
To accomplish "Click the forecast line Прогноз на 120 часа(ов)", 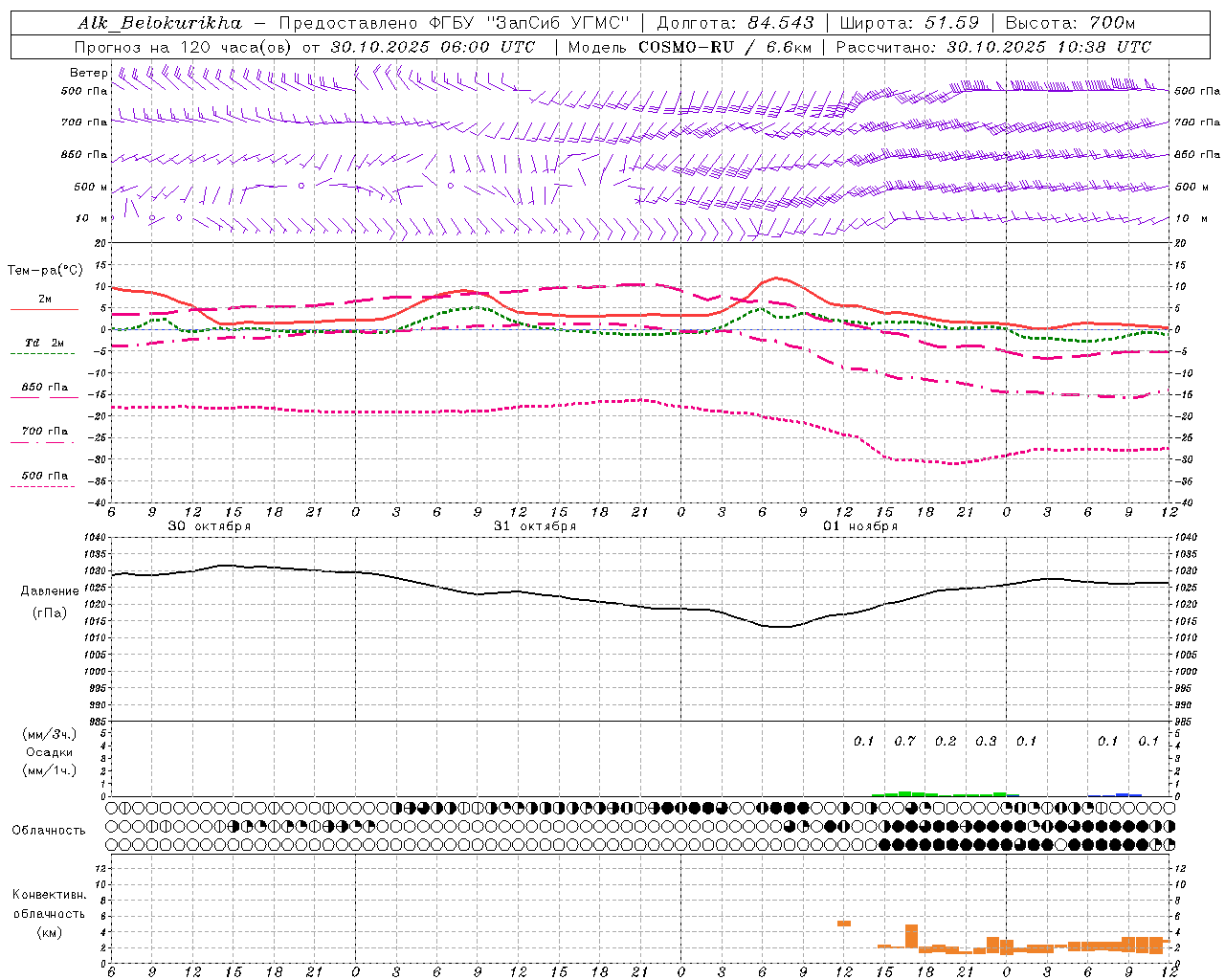I will pos(184,47).
